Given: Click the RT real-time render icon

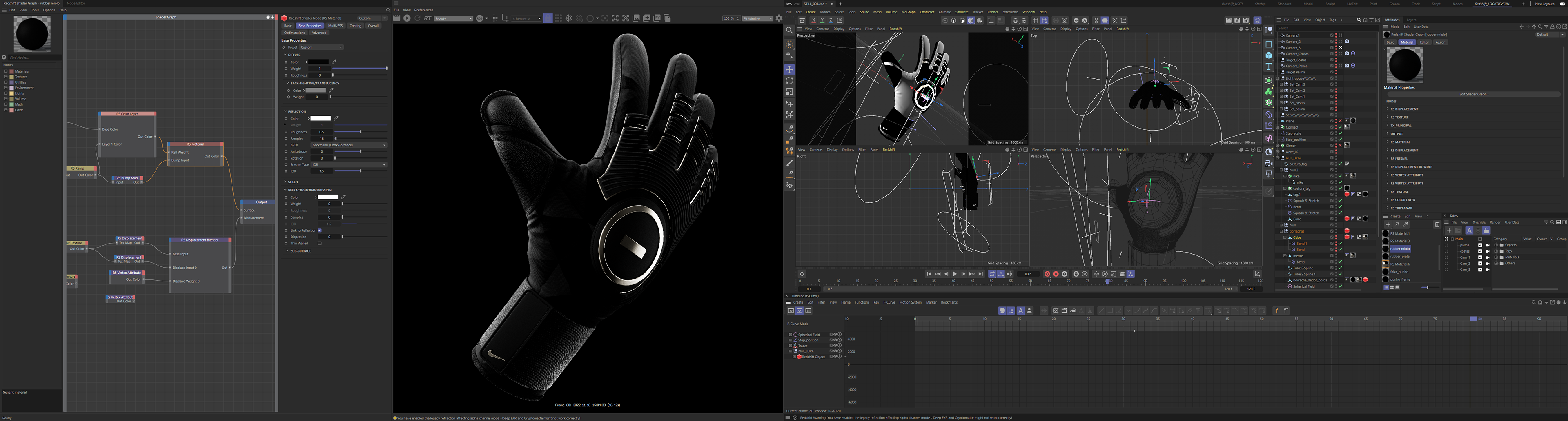Looking at the screenshot, I should point(427,18).
